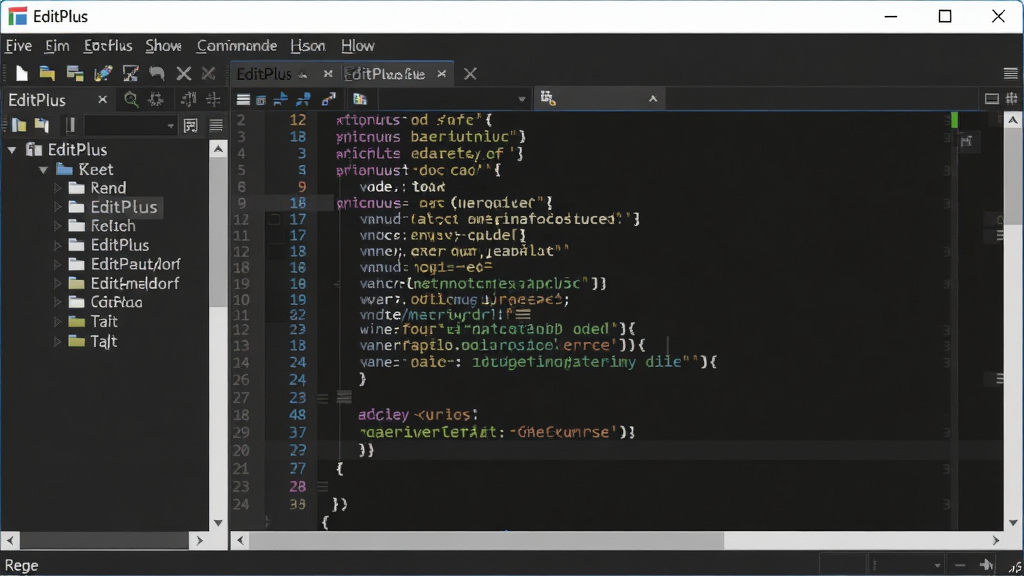Open the Hson menu
Viewport: 1024px width, 576px height.
click(x=308, y=46)
